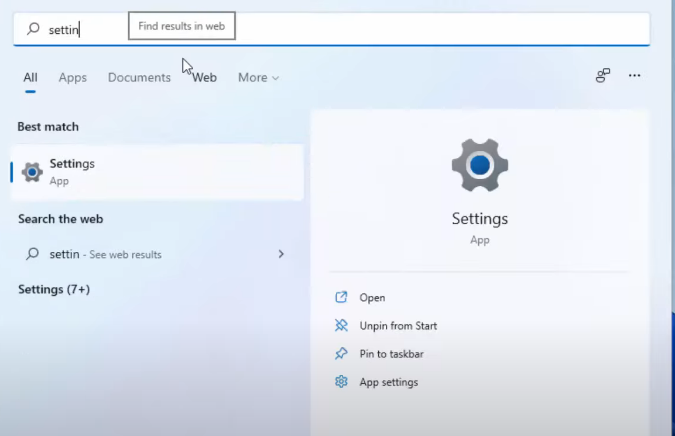675x436 pixels.
Task: Click the magnifier icon in search box
Action: point(33,30)
